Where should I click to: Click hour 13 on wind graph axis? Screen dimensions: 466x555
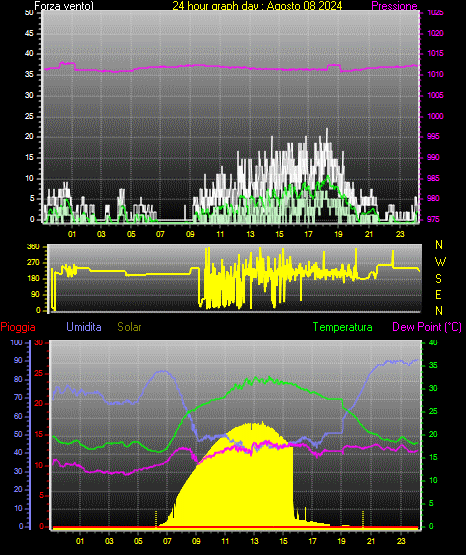[250, 234]
